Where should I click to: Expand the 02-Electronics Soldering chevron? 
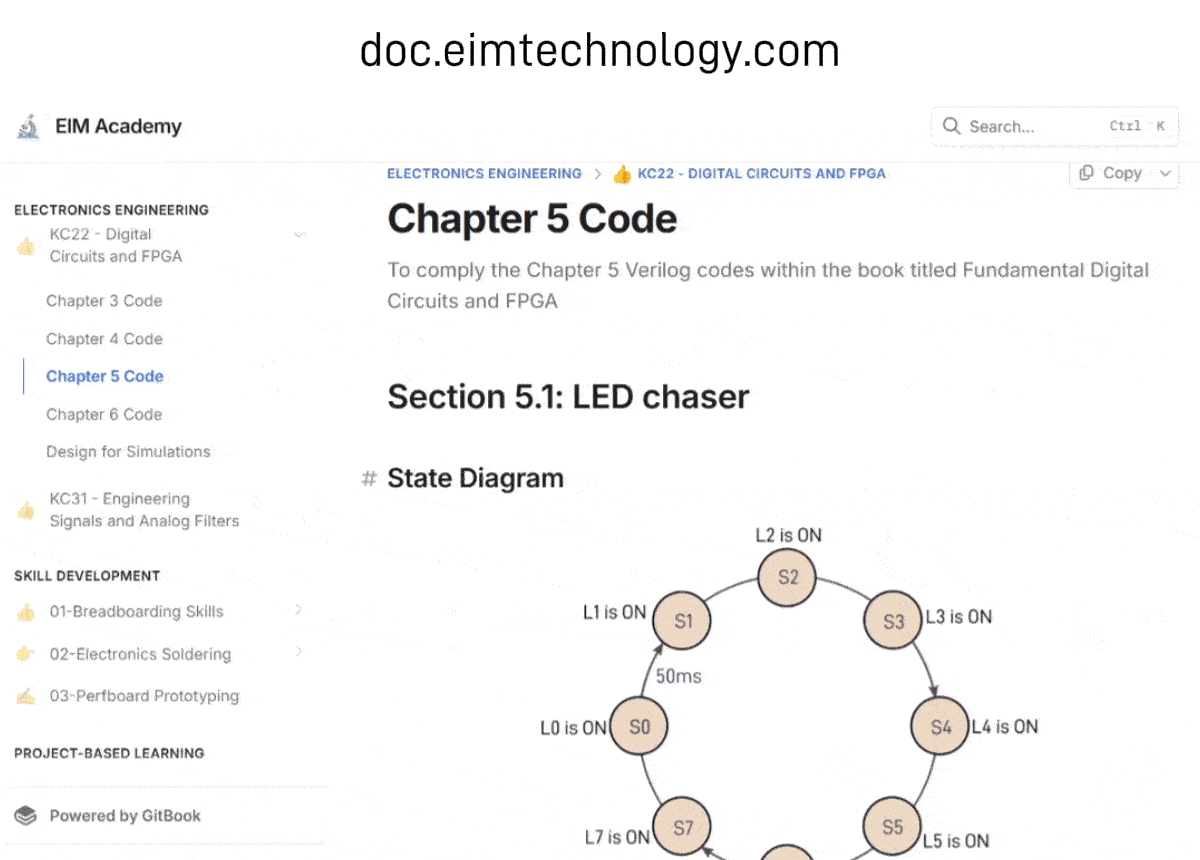[298, 652]
